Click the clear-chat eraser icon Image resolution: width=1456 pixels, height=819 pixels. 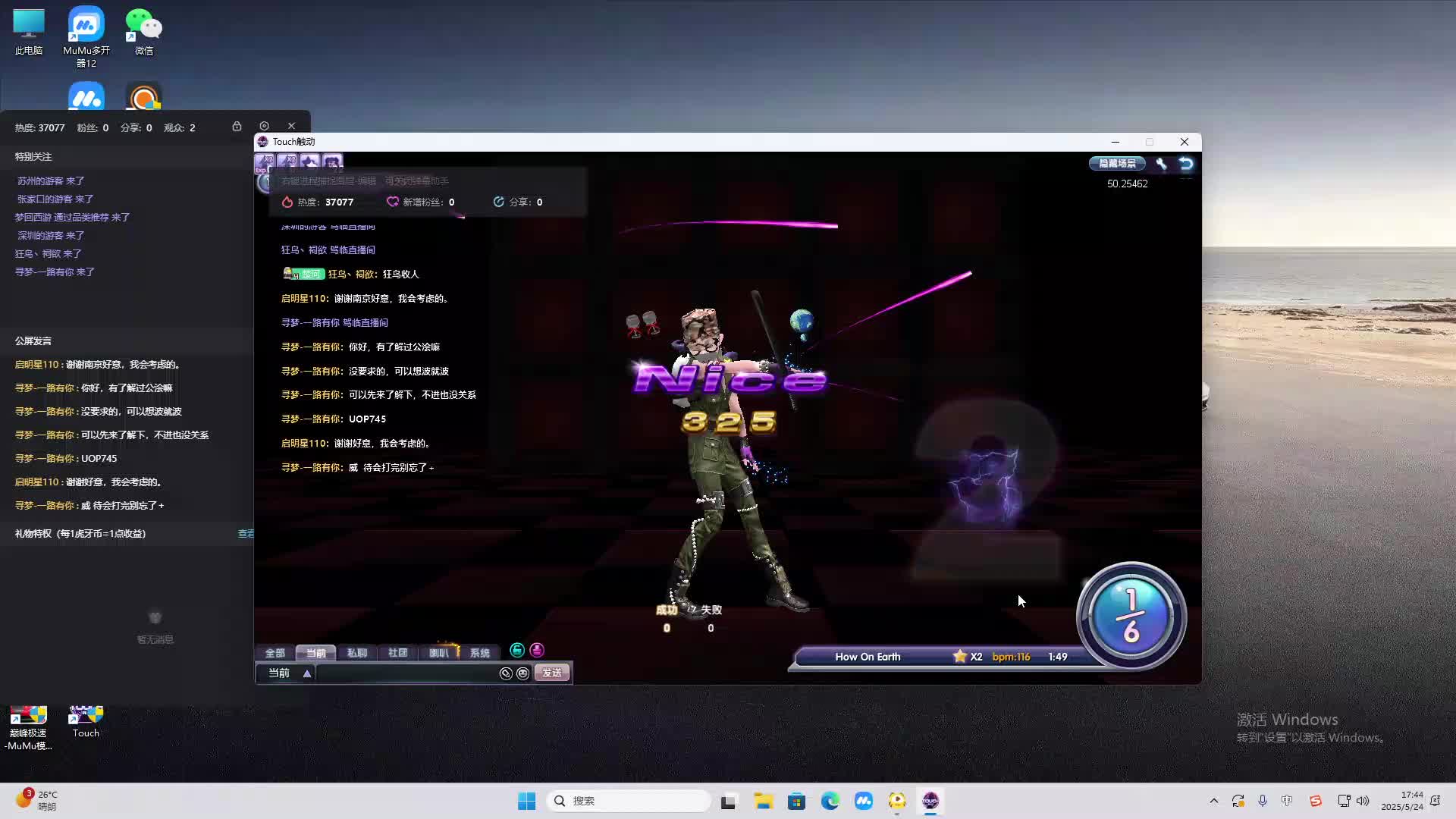click(x=506, y=673)
